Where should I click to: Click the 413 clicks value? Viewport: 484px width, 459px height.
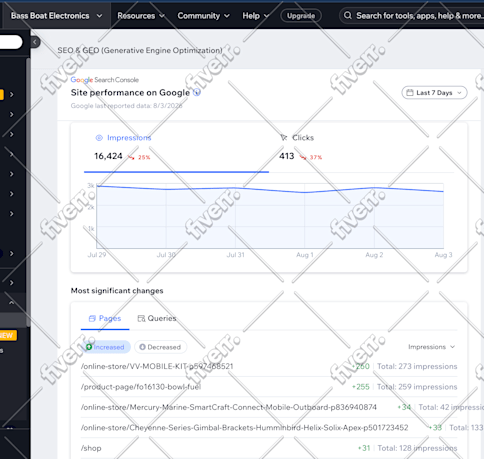pos(287,156)
